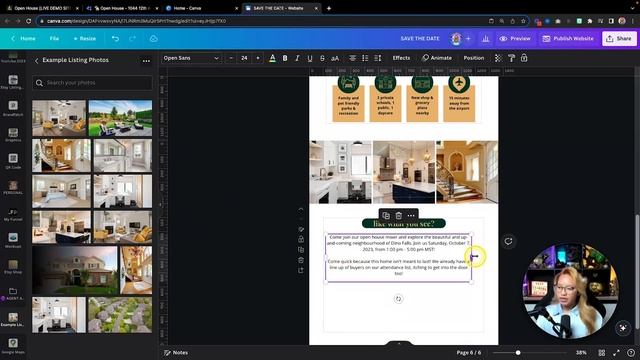
Task: Toggle italic formatting in text toolbar
Action: point(297,58)
